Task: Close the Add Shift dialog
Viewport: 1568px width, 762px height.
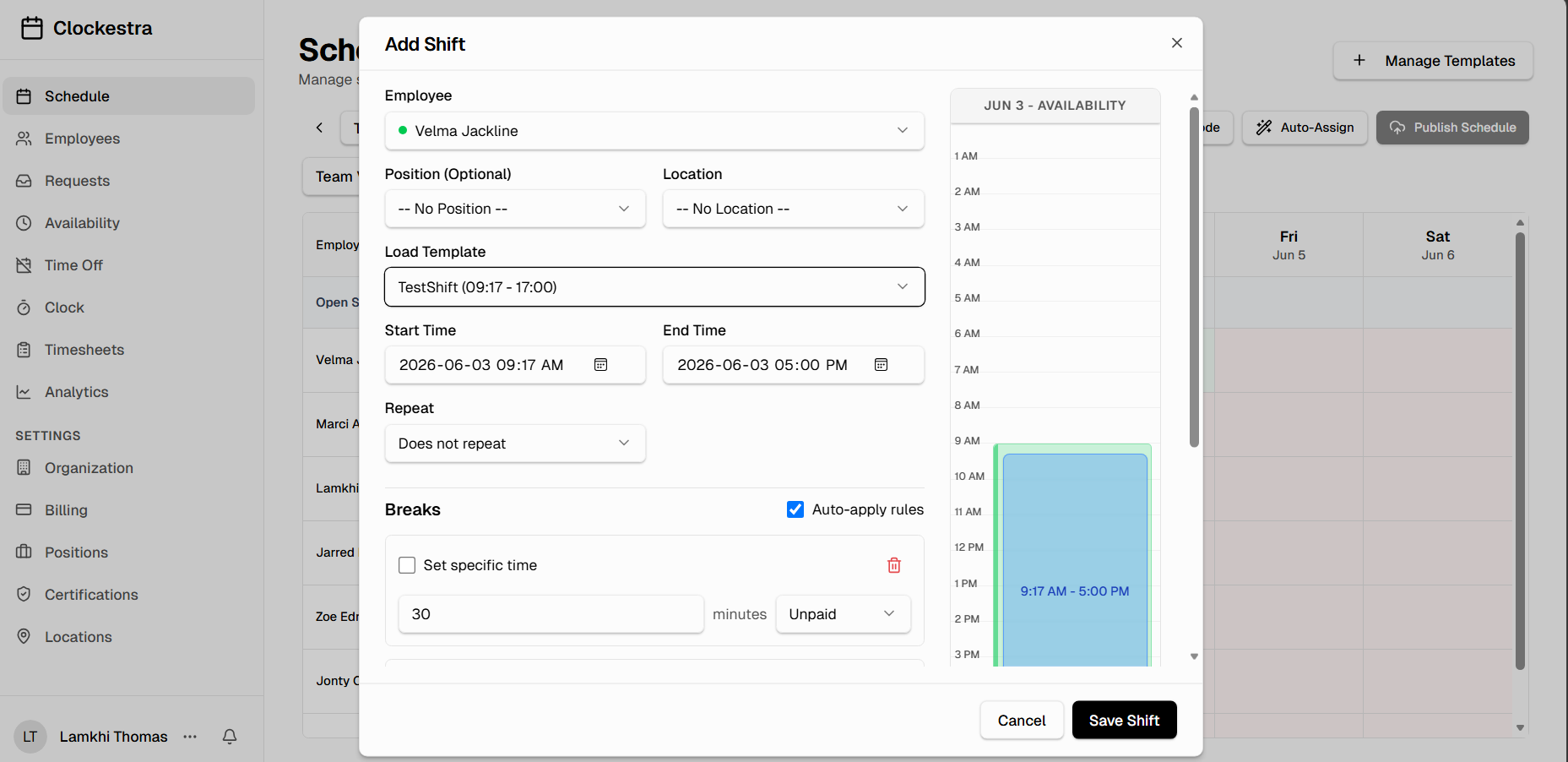Action: [1177, 43]
